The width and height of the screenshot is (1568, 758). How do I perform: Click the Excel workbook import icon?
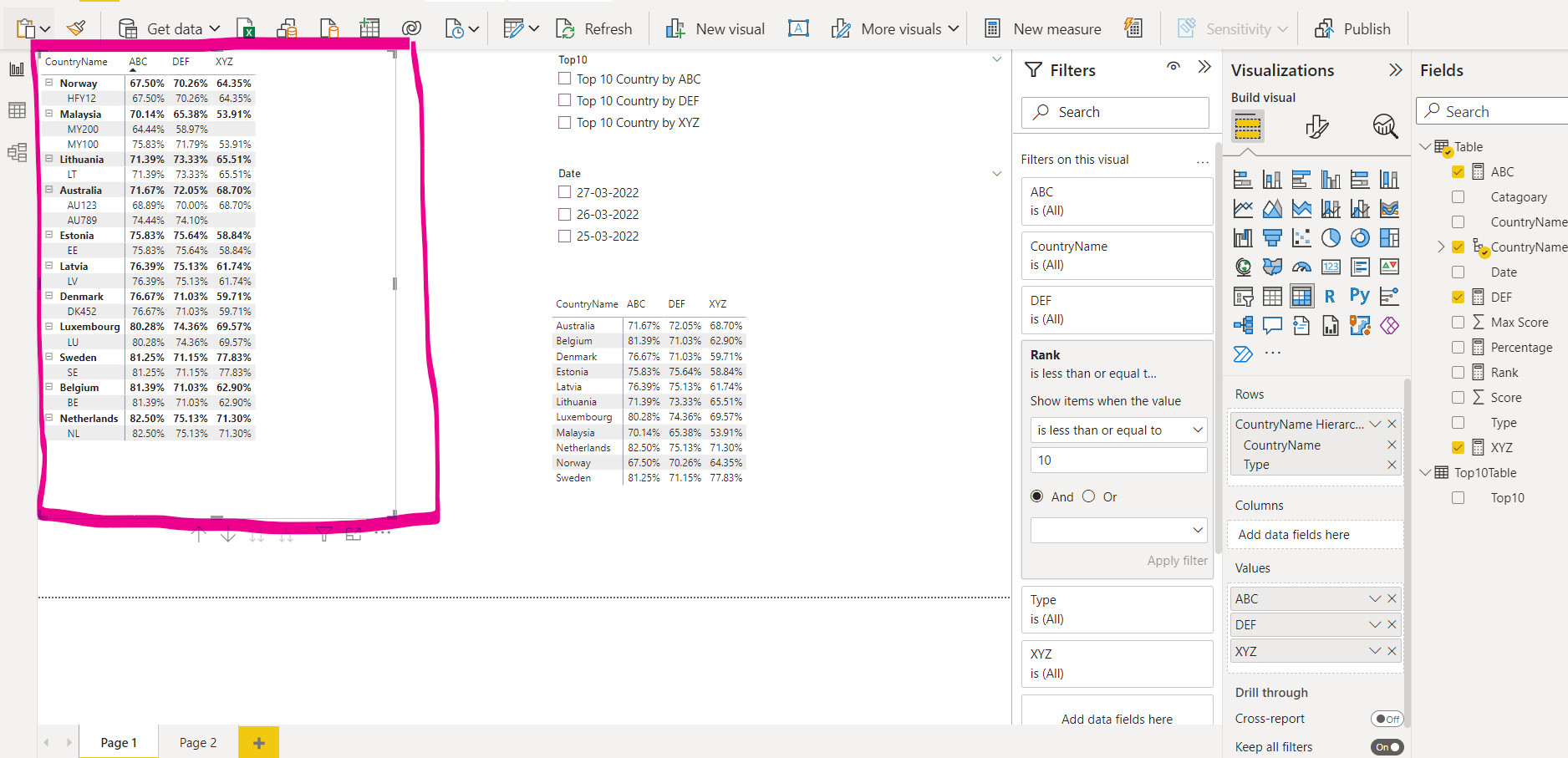[x=246, y=28]
